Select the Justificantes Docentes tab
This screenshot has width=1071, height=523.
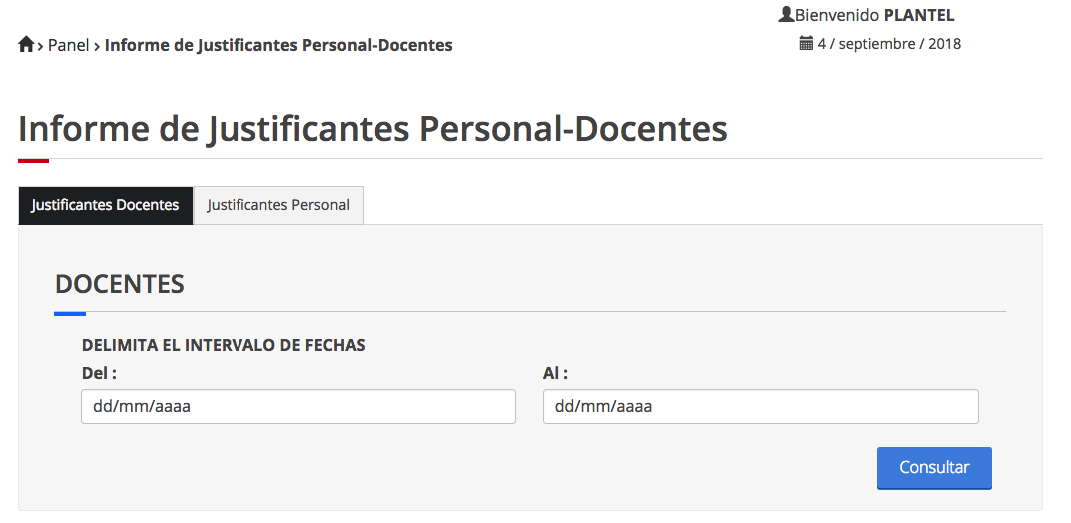tap(105, 205)
